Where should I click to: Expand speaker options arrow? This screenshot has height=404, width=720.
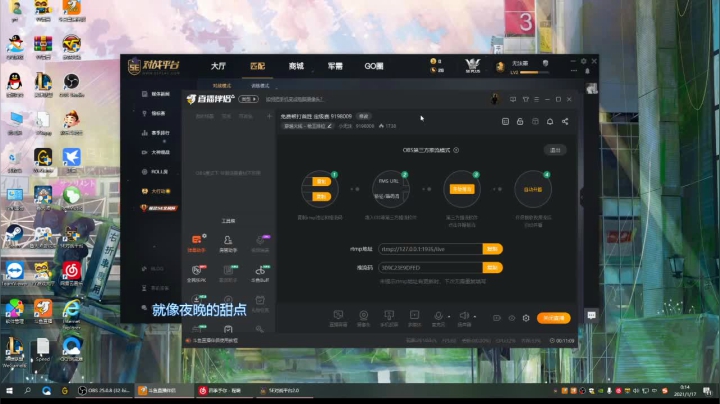(x=474, y=316)
